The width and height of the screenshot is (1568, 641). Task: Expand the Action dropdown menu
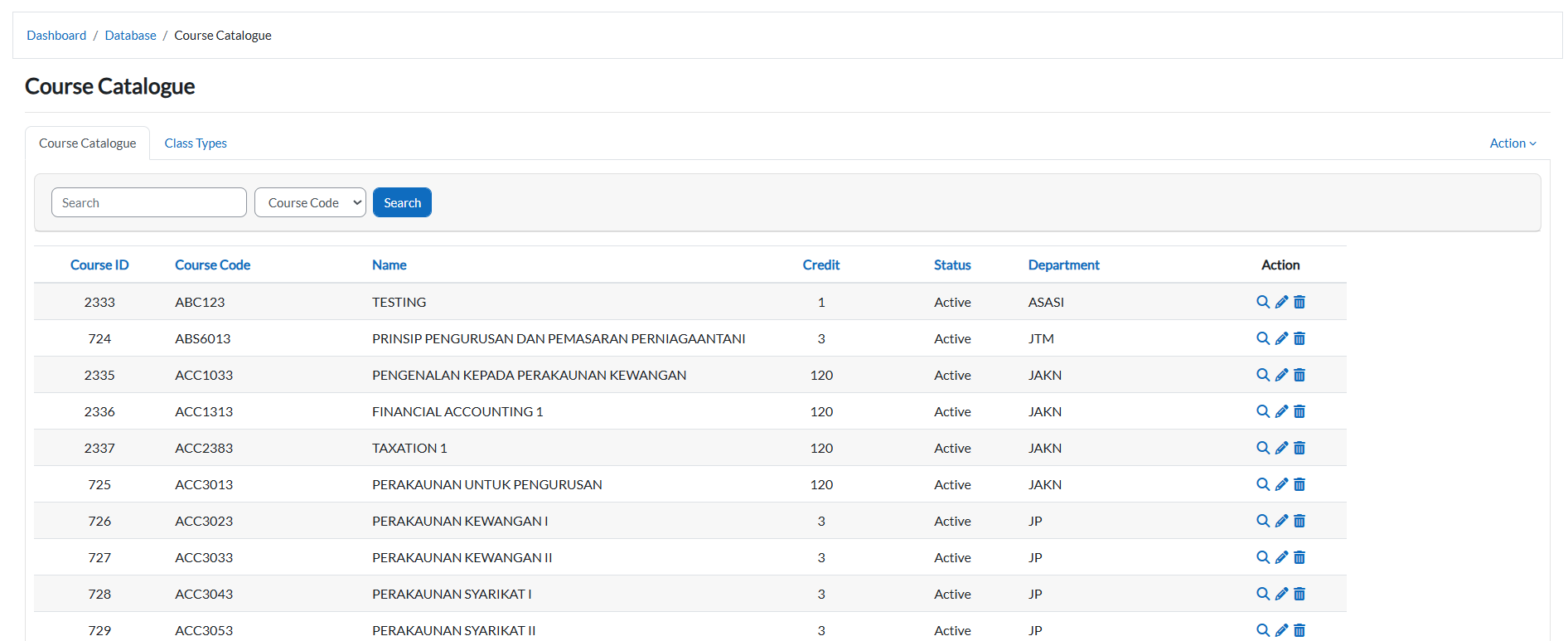[x=1512, y=143]
